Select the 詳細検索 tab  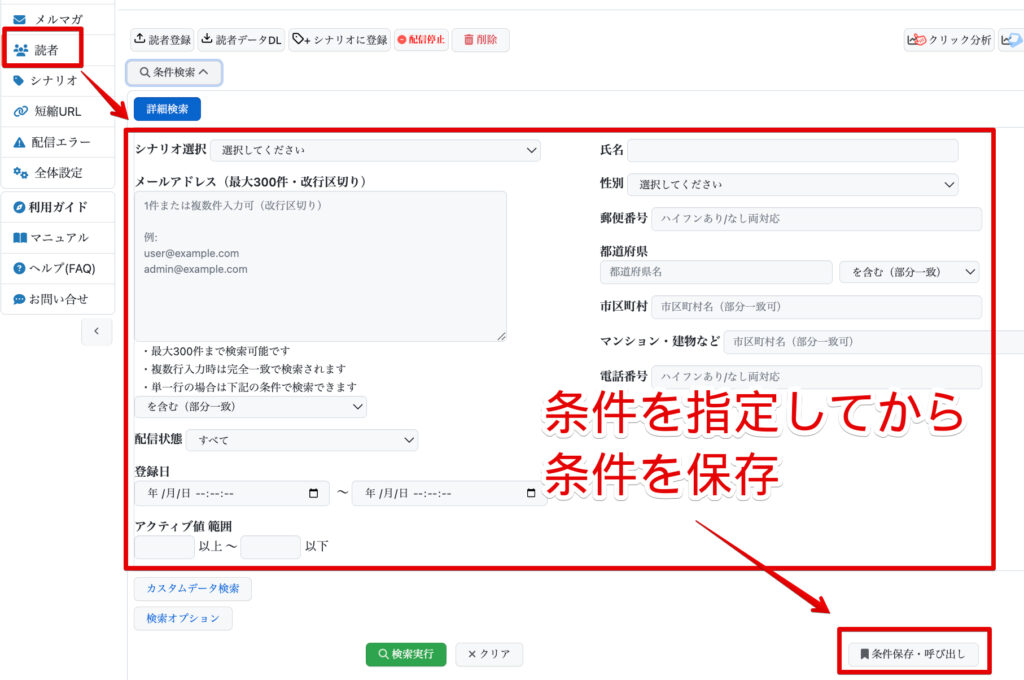click(167, 108)
